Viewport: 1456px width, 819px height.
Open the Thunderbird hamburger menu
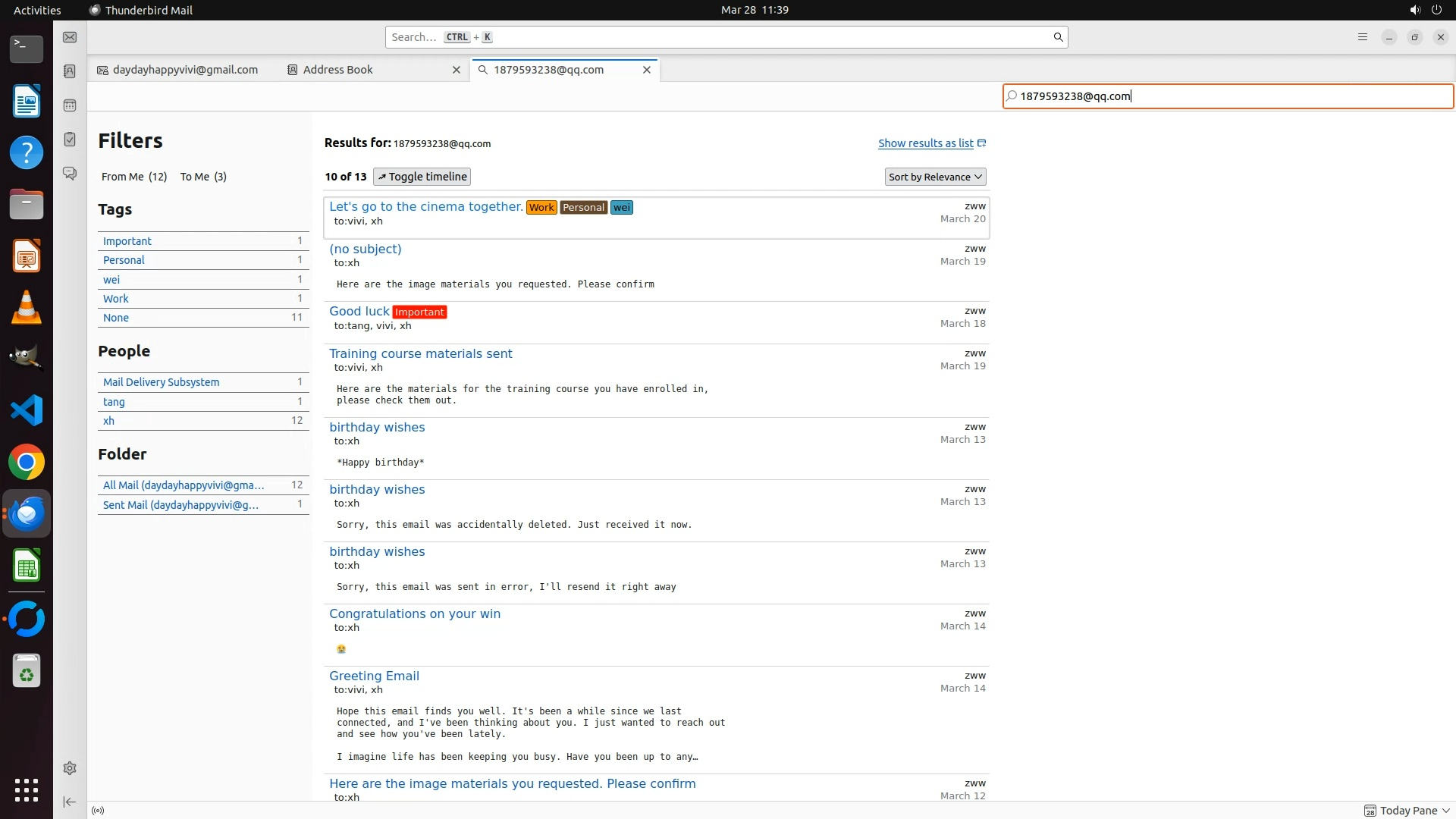tap(1362, 37)
